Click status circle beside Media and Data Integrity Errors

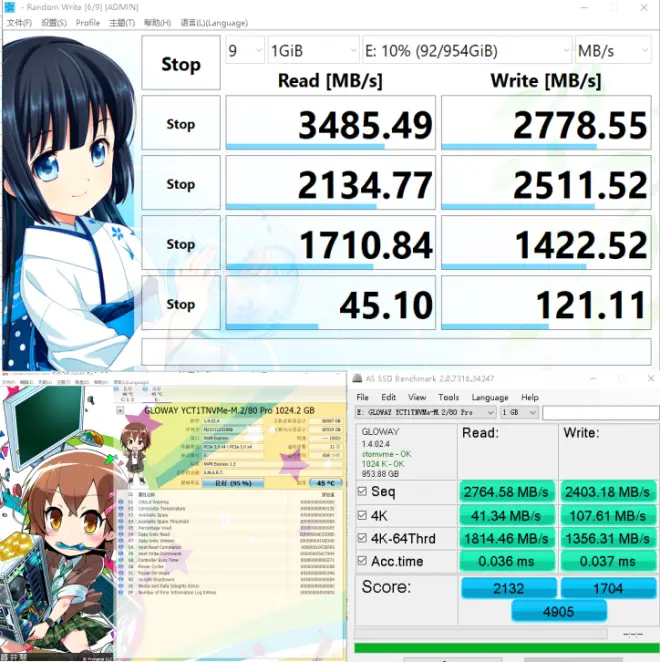click(121, 586)
